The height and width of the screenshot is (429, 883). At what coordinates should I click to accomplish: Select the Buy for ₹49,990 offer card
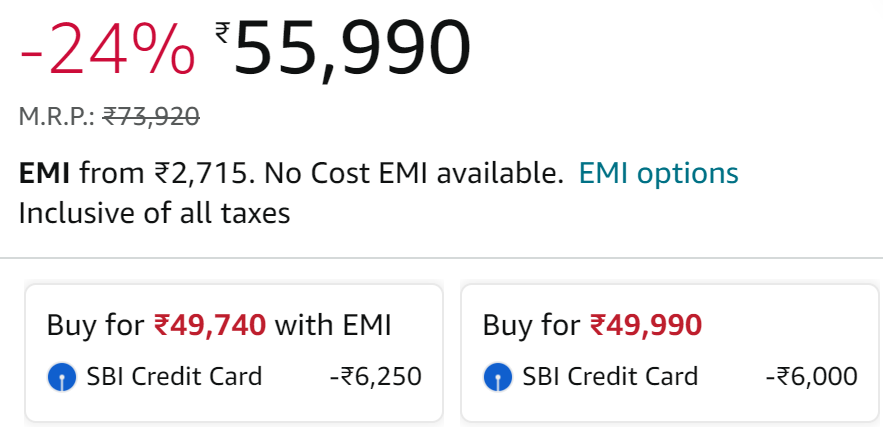pyautogui.click(x=670, y=352)
